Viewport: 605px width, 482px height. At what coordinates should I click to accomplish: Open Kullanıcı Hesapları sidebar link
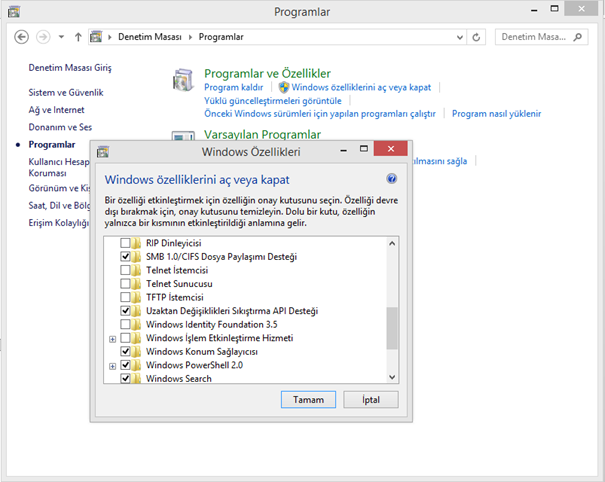tap(59, 167)
